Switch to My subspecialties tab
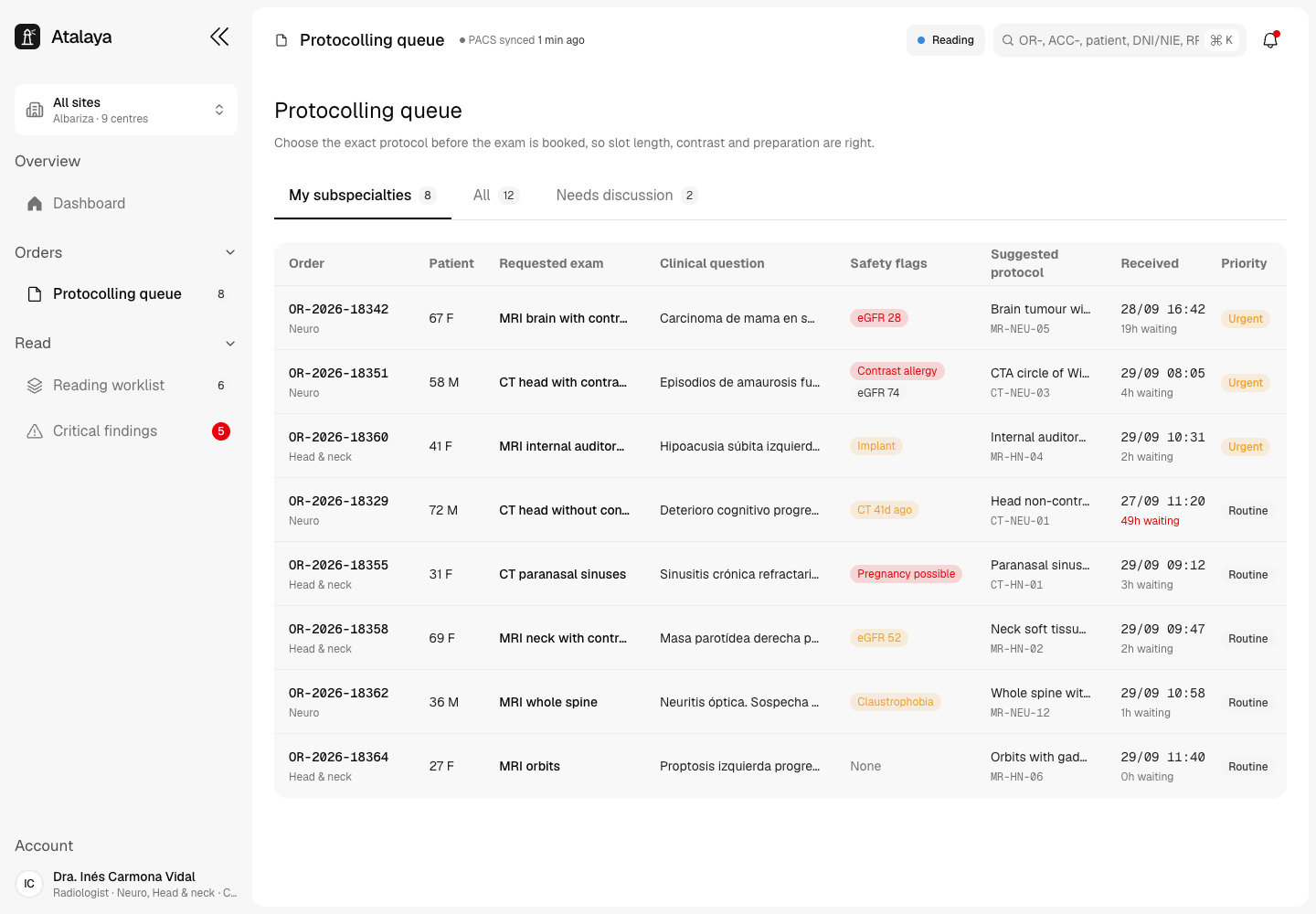The width and height of the screenshot is (1316, 914). tap(363, 196)
